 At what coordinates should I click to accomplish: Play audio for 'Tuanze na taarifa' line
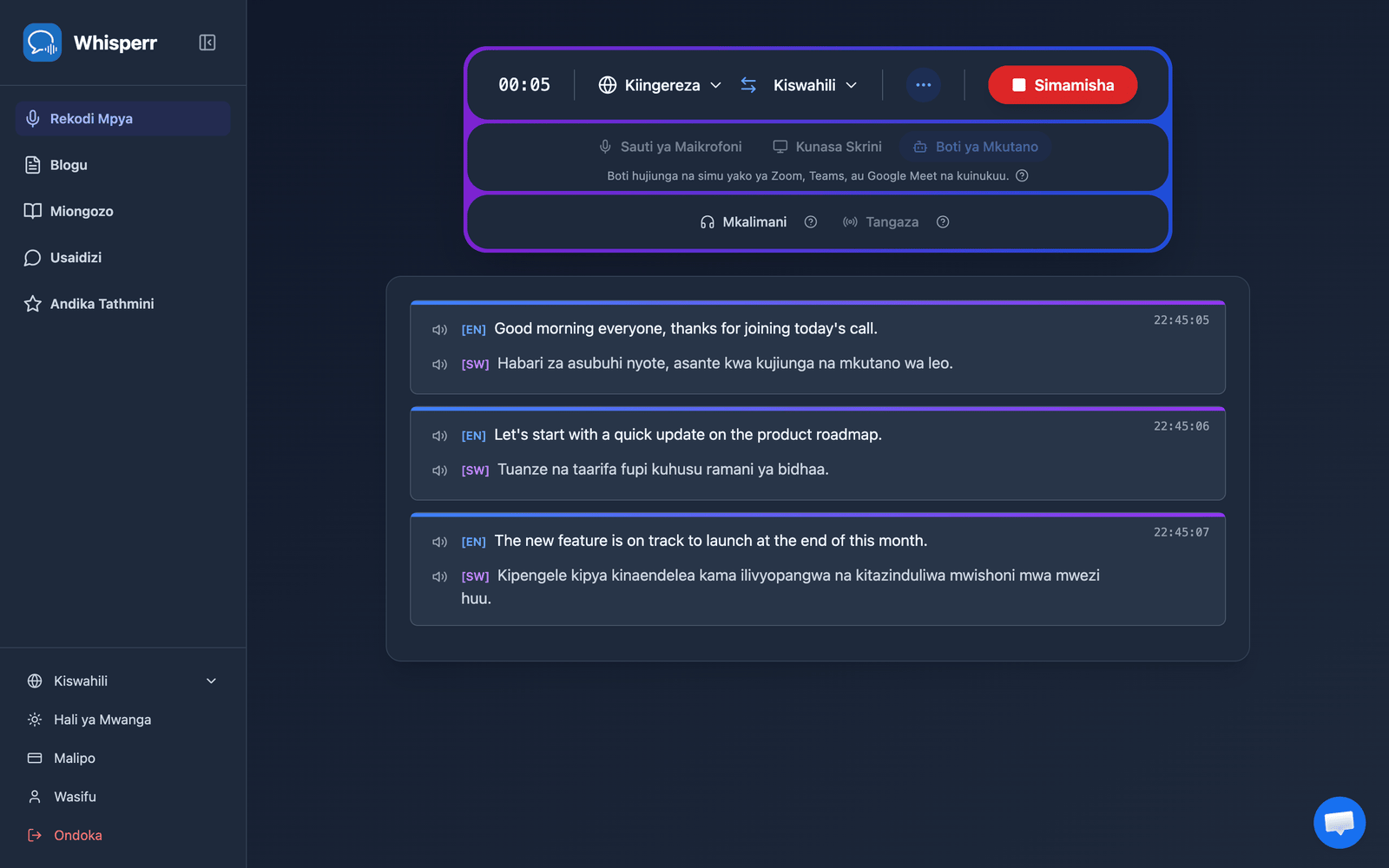(440, 470)
